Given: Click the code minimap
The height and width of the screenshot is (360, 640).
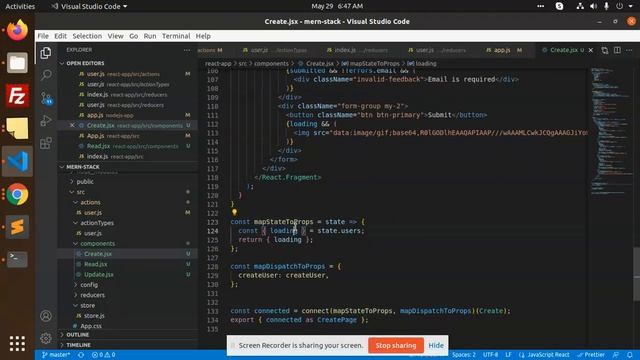Looking at the screenshot, I should [611, 131].
